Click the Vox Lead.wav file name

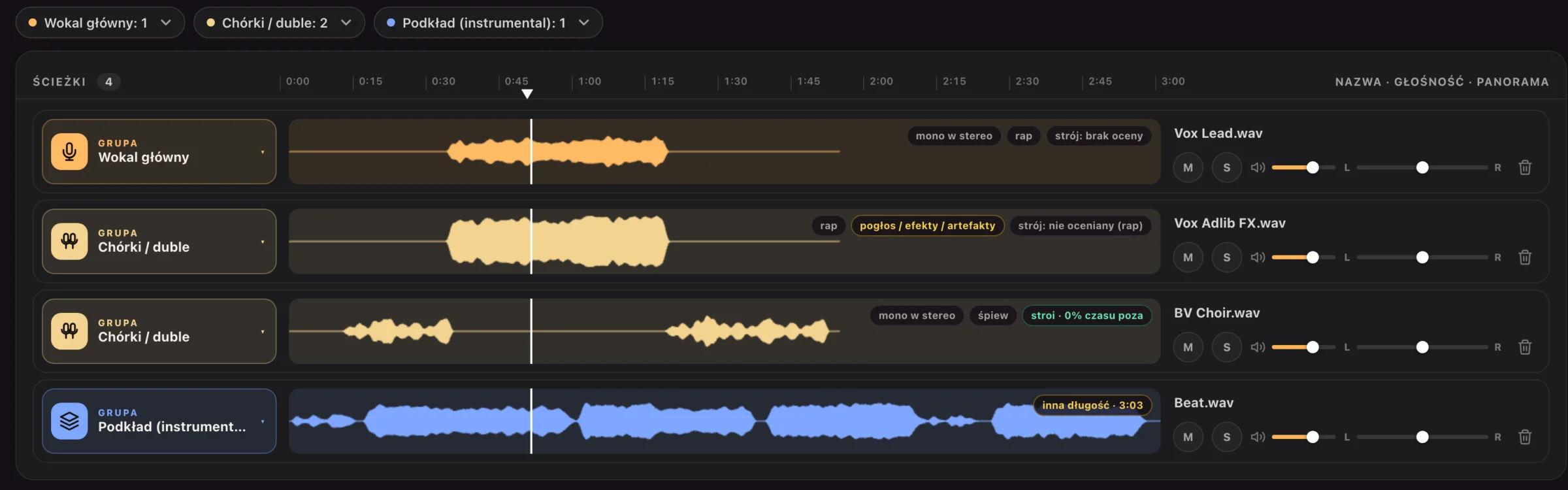pos(1218,133)
